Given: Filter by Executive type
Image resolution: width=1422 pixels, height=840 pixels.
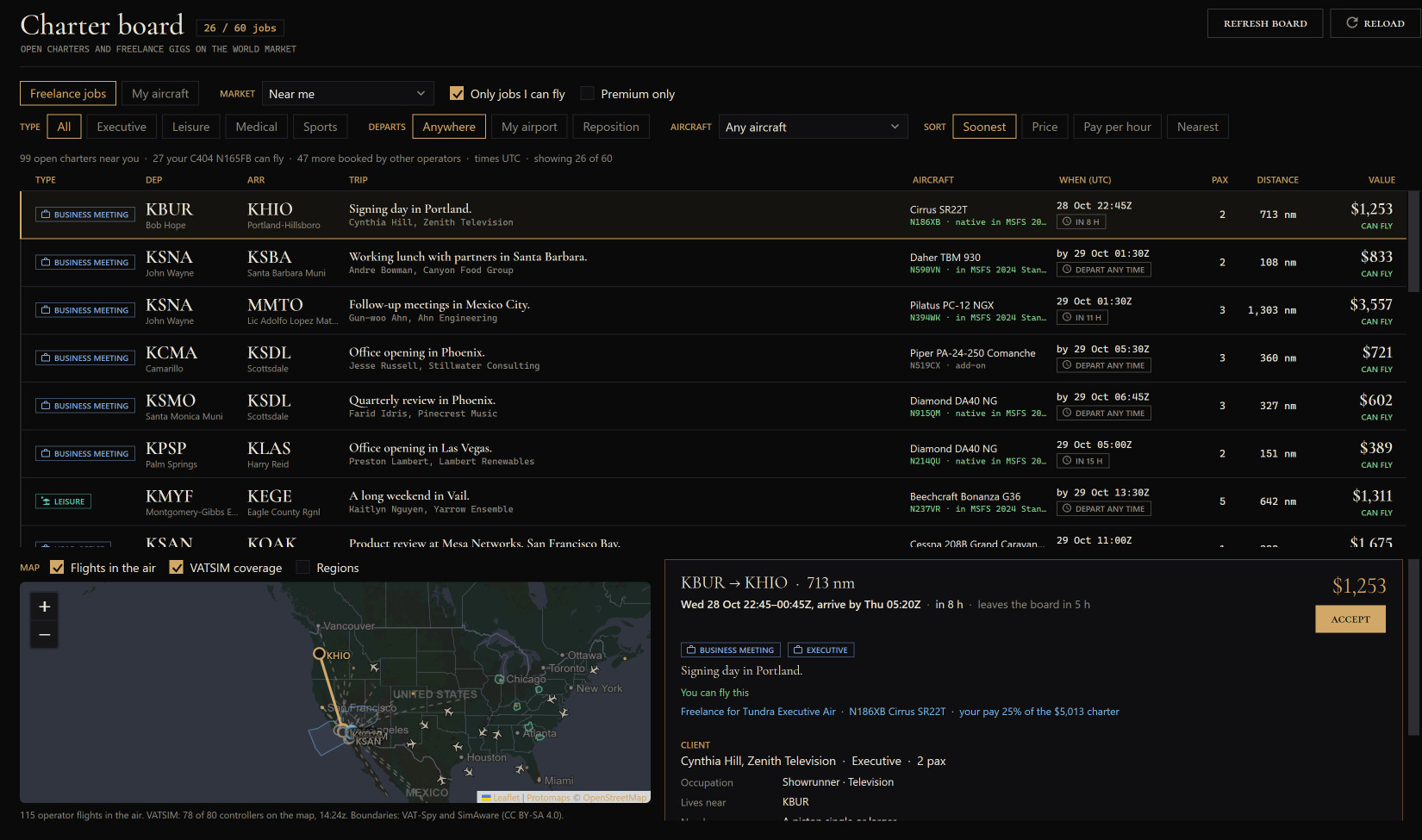Looking at the screenshot, I should pyautogui.click(x=122, y=127).
